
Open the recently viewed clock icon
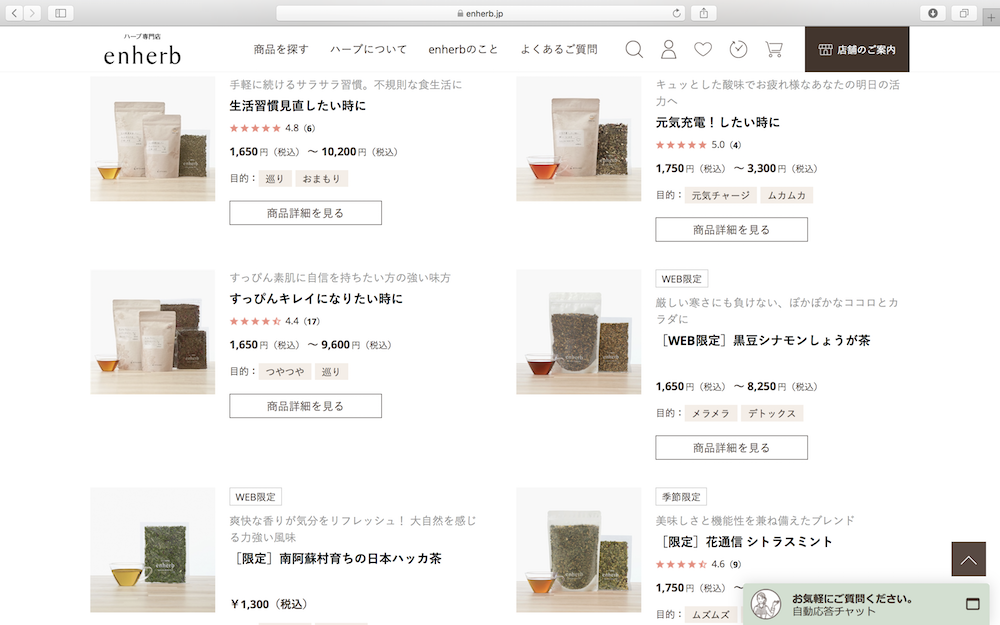(739, 49)
